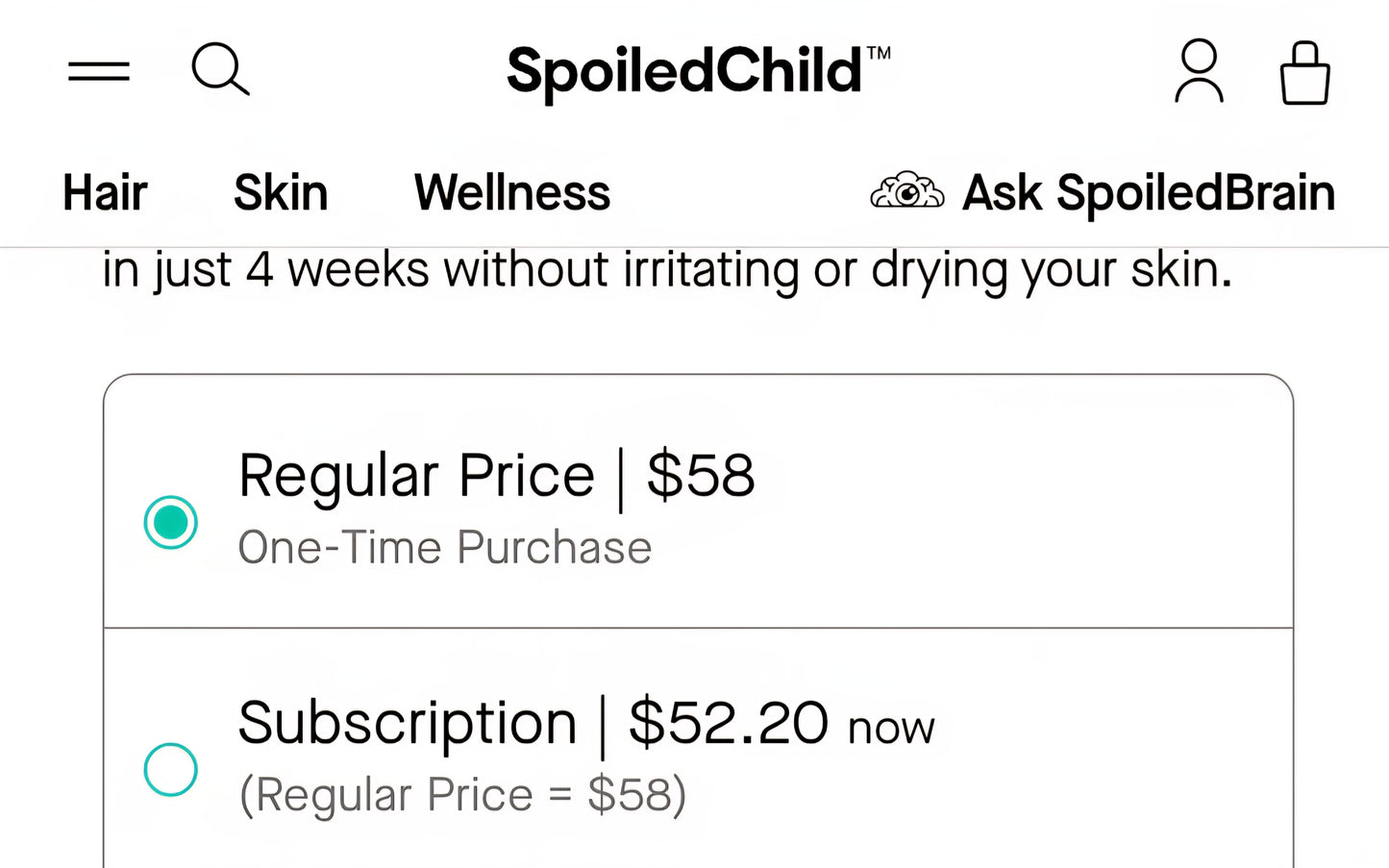Viewport: 1389px width, 868px height.
Task: Click the "One-Time Purchase" subtitle text
Action: pyautogui.click(x=444, y=548)
